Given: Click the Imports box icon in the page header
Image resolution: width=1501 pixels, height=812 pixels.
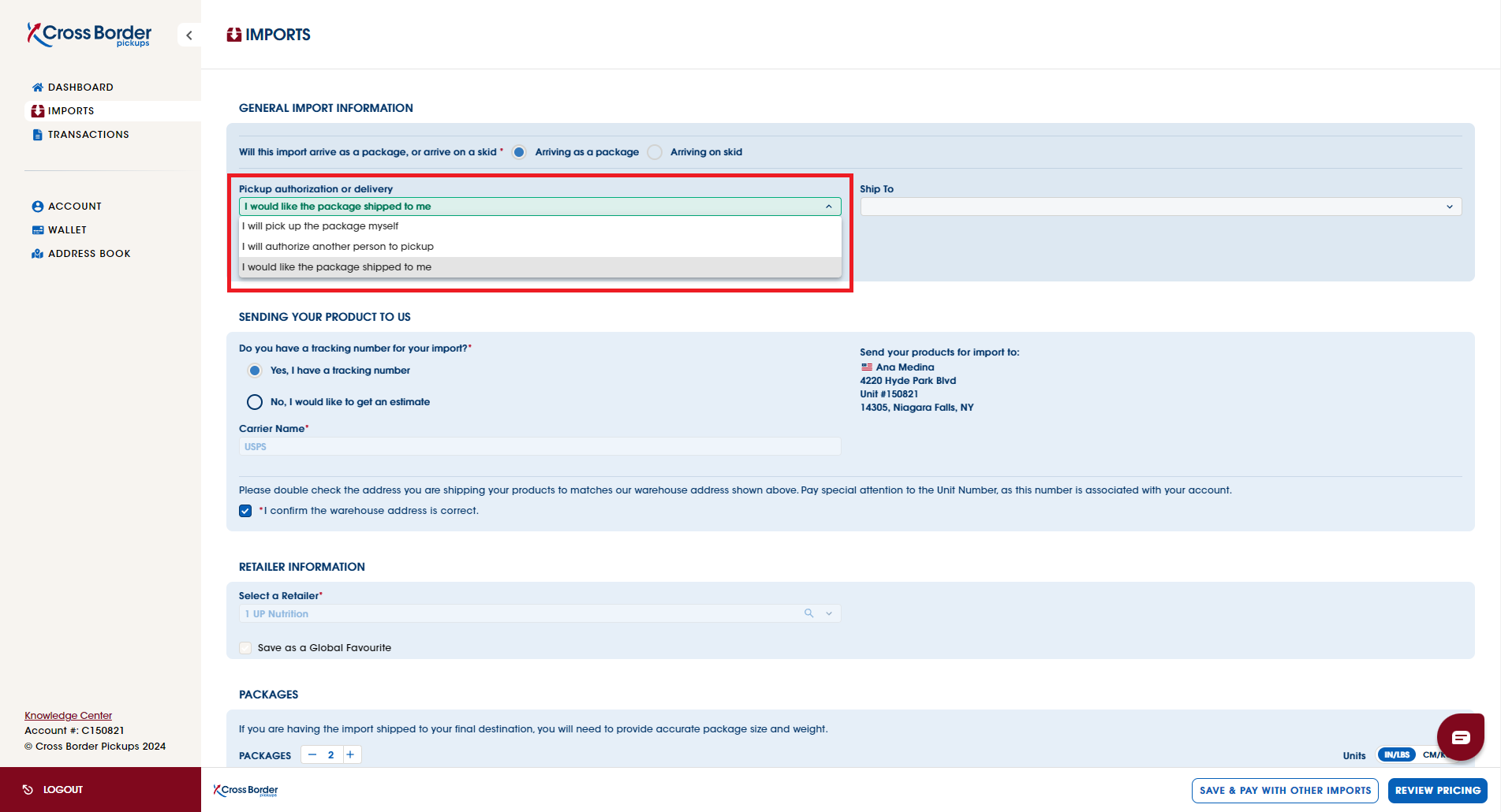Looking at the screenshot, I should coord(234,35).
